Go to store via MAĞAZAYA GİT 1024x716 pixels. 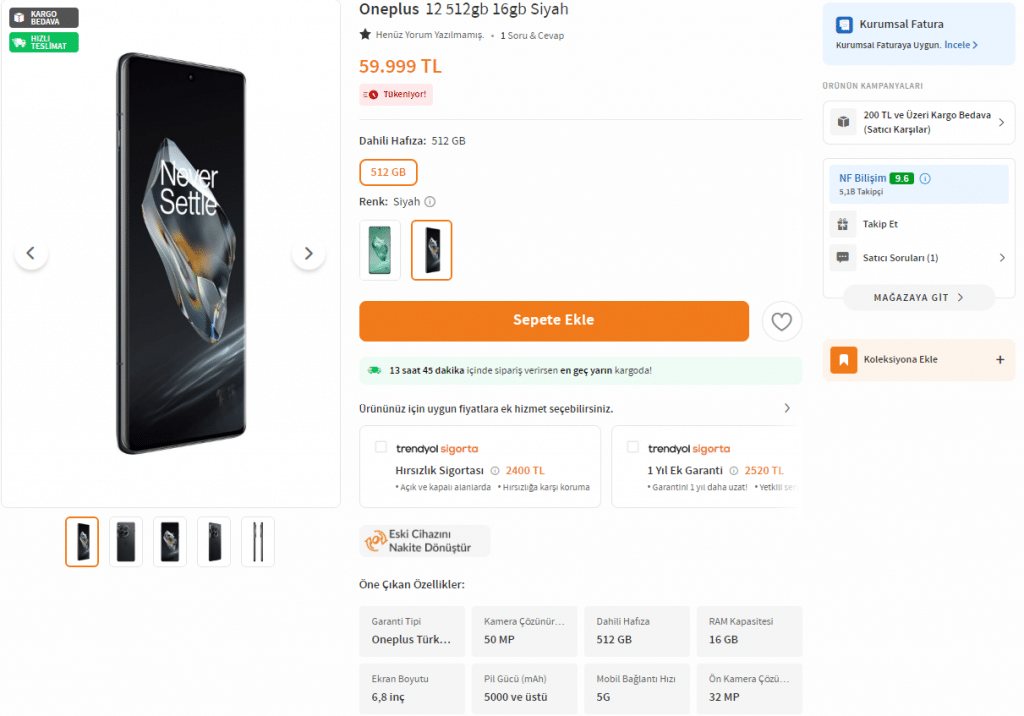tap(919, 297)
